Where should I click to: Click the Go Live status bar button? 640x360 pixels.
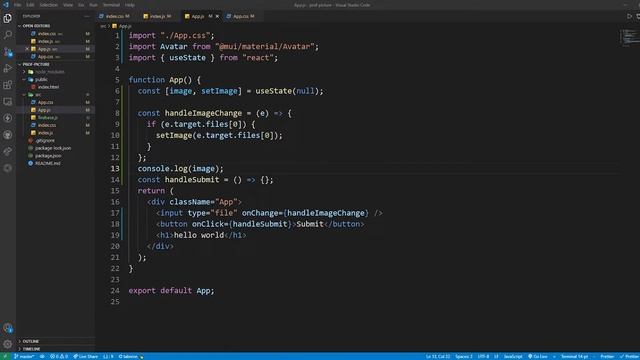538,356
